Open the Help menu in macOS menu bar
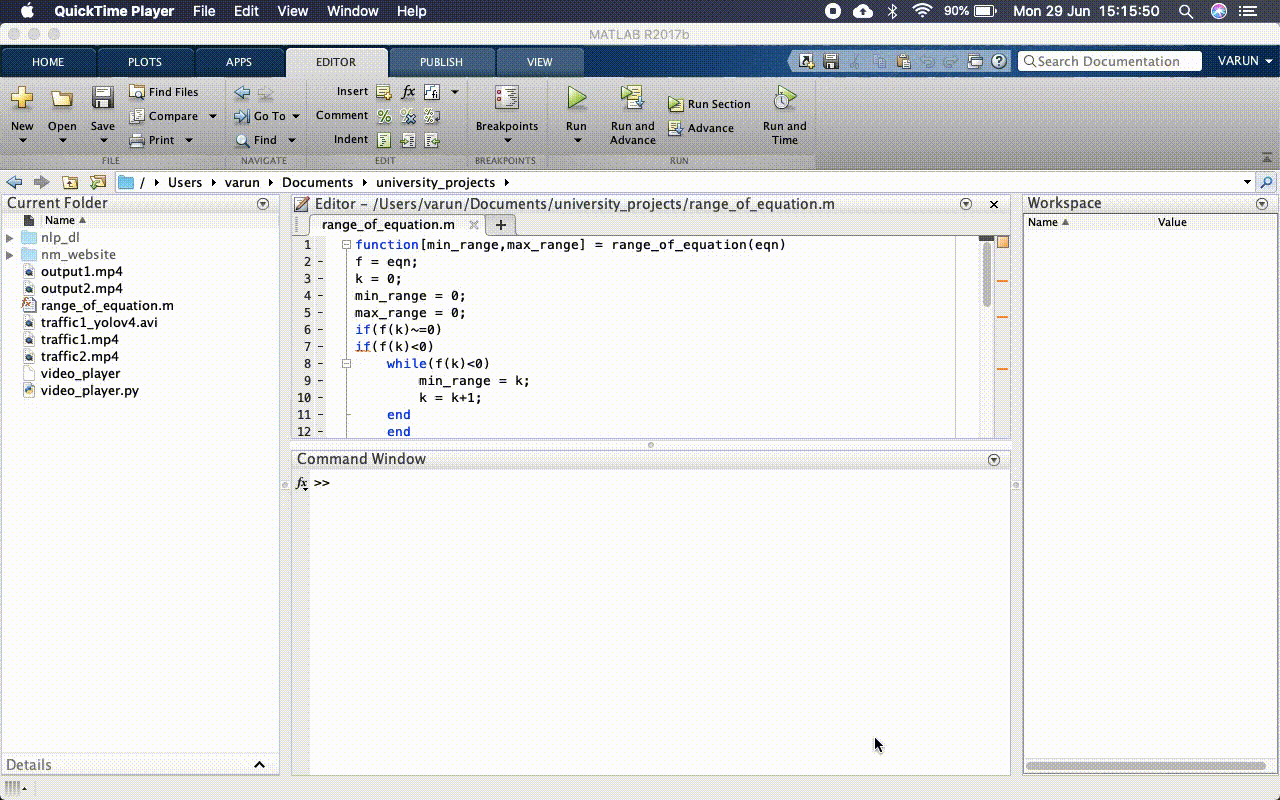This screenshot has height=800, width=1280. (412, 11)
